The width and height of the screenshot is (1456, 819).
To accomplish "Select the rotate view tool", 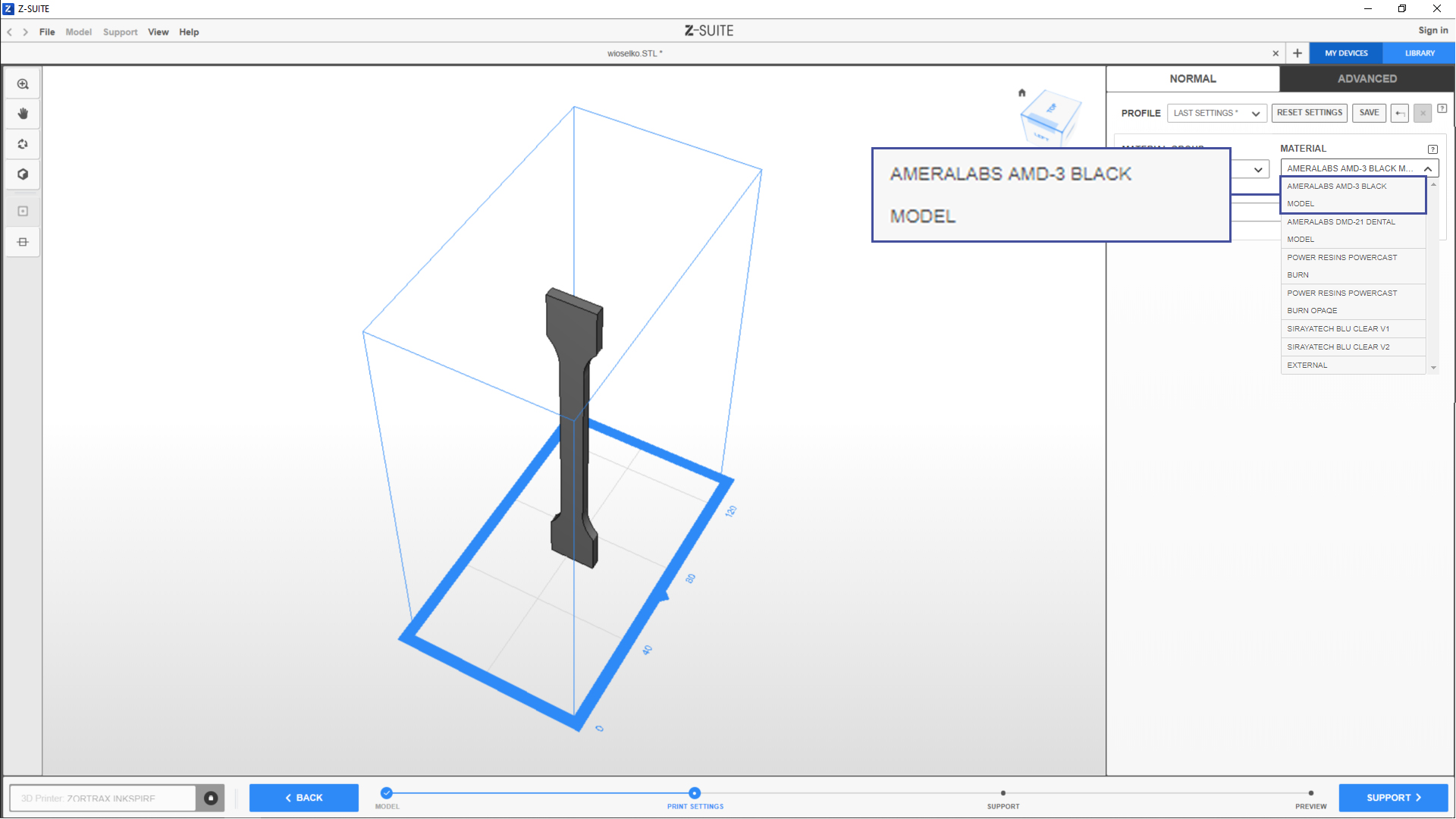I will pos(23,144).
